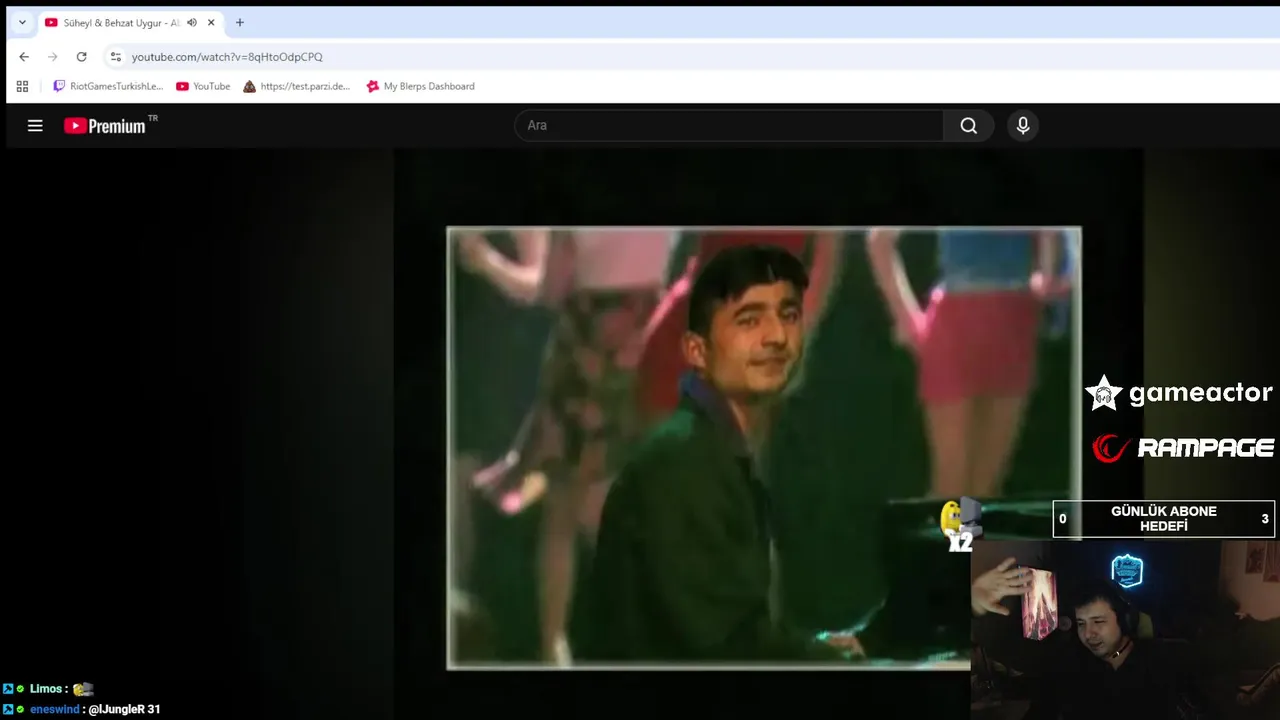Go forward to the next page
Screen dimensions: 1280x720
(x=53, y=57)
